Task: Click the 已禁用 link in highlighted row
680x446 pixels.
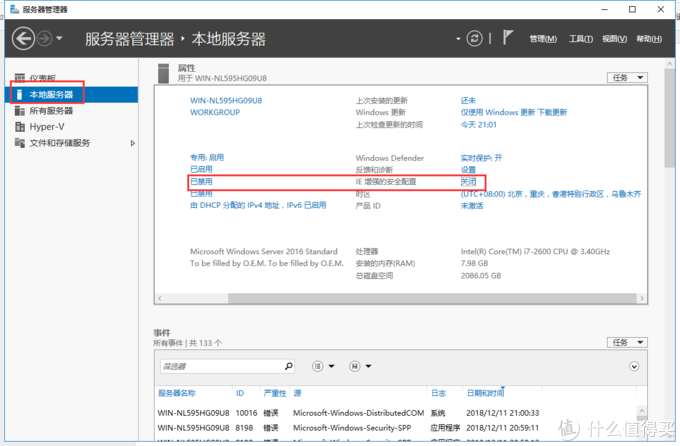Action: [201, 181]
